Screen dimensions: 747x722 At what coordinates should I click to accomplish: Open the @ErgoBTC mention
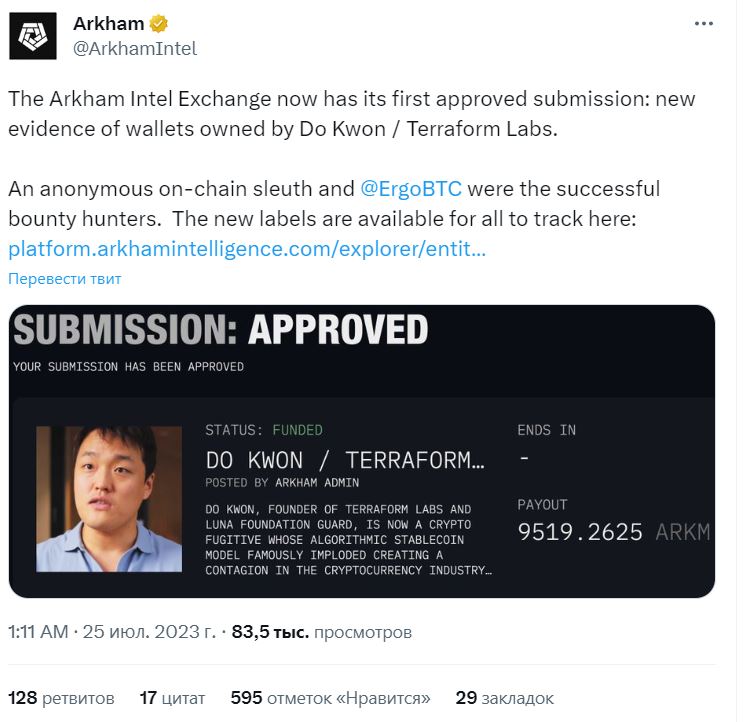pyautogui.click(x=411, y=189)
